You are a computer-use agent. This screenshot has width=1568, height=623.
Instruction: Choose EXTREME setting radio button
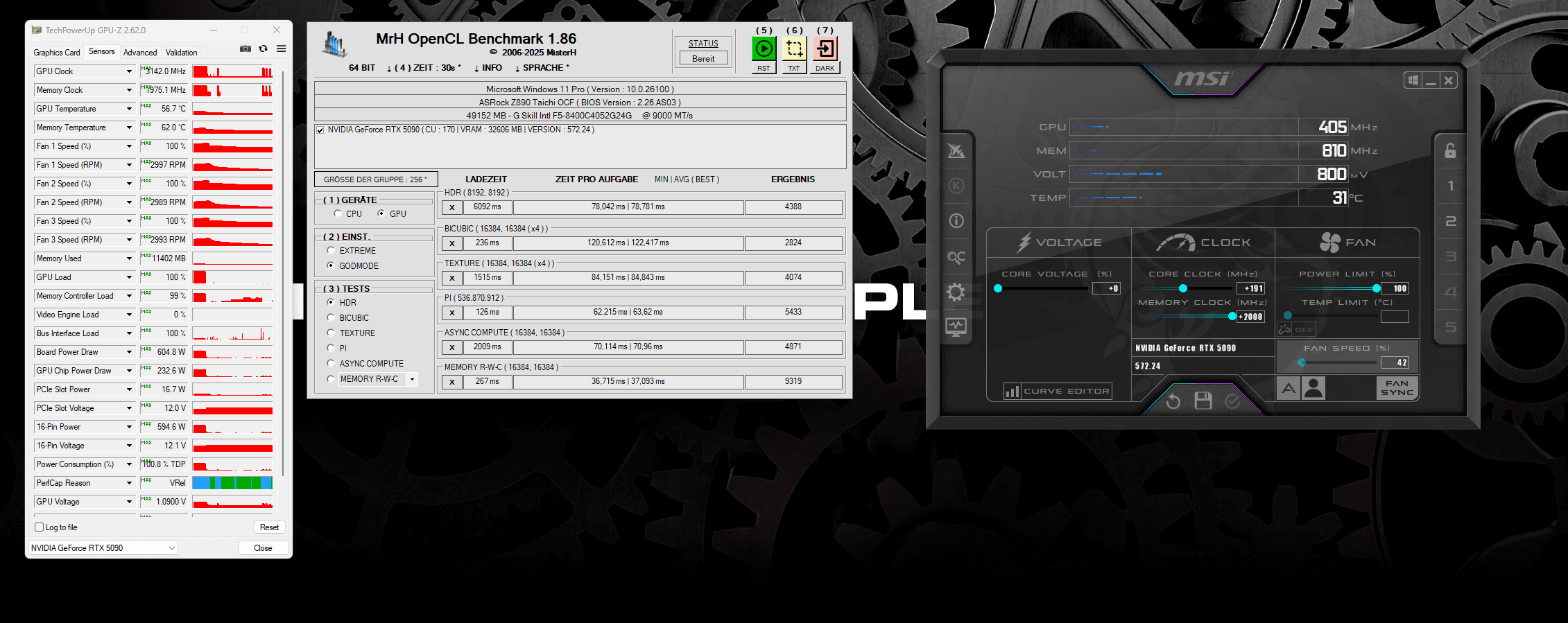331,250
